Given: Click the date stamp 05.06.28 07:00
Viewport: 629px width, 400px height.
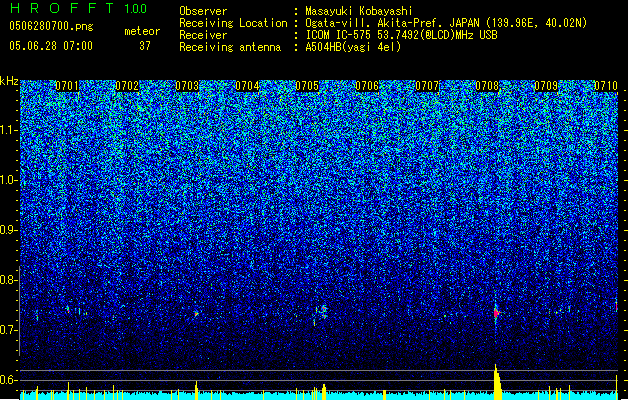Looking at the screenshot, I should (x=51, y=46).
